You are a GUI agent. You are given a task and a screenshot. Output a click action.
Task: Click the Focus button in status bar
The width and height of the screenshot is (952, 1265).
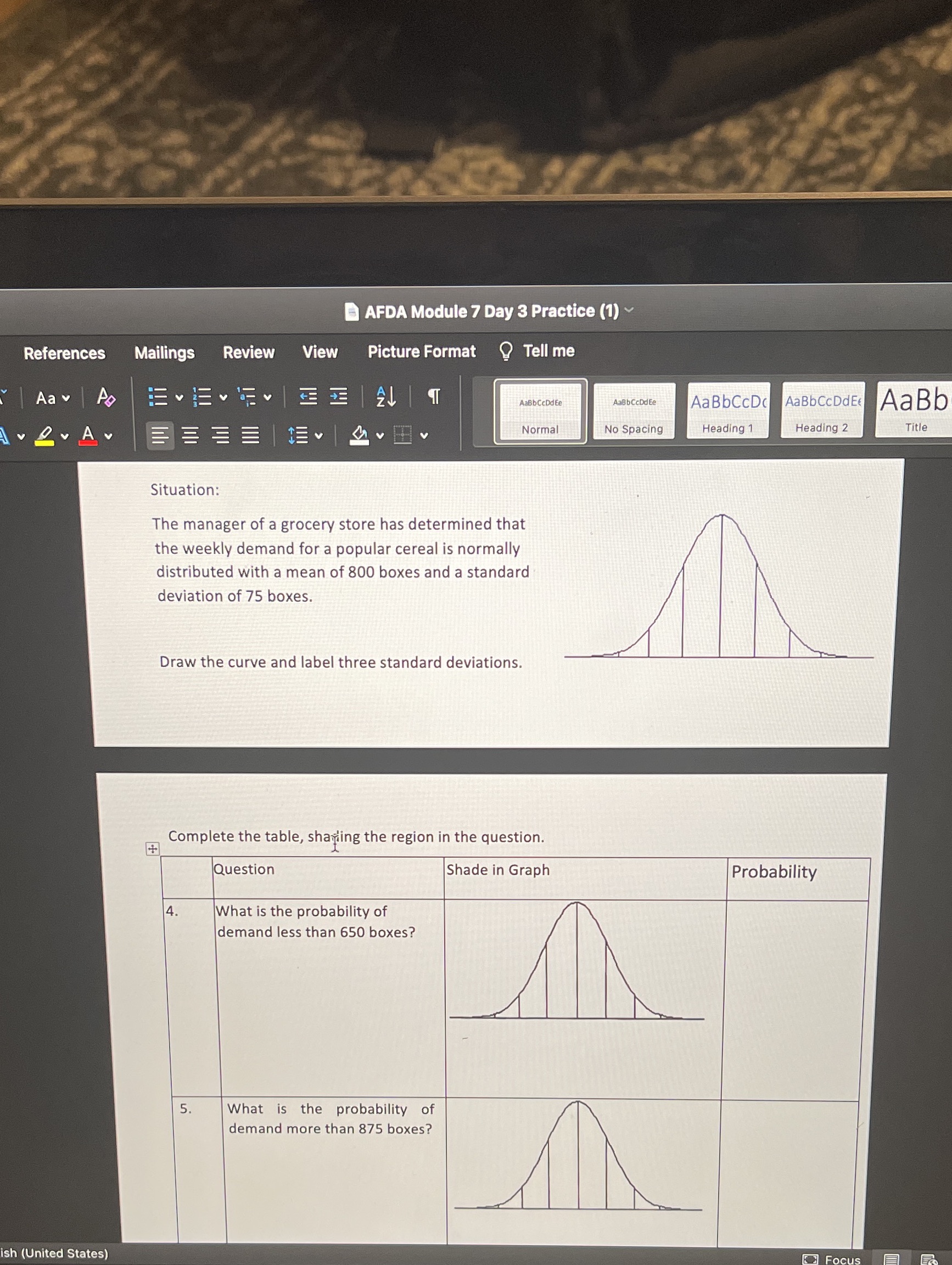[832, 1259]
